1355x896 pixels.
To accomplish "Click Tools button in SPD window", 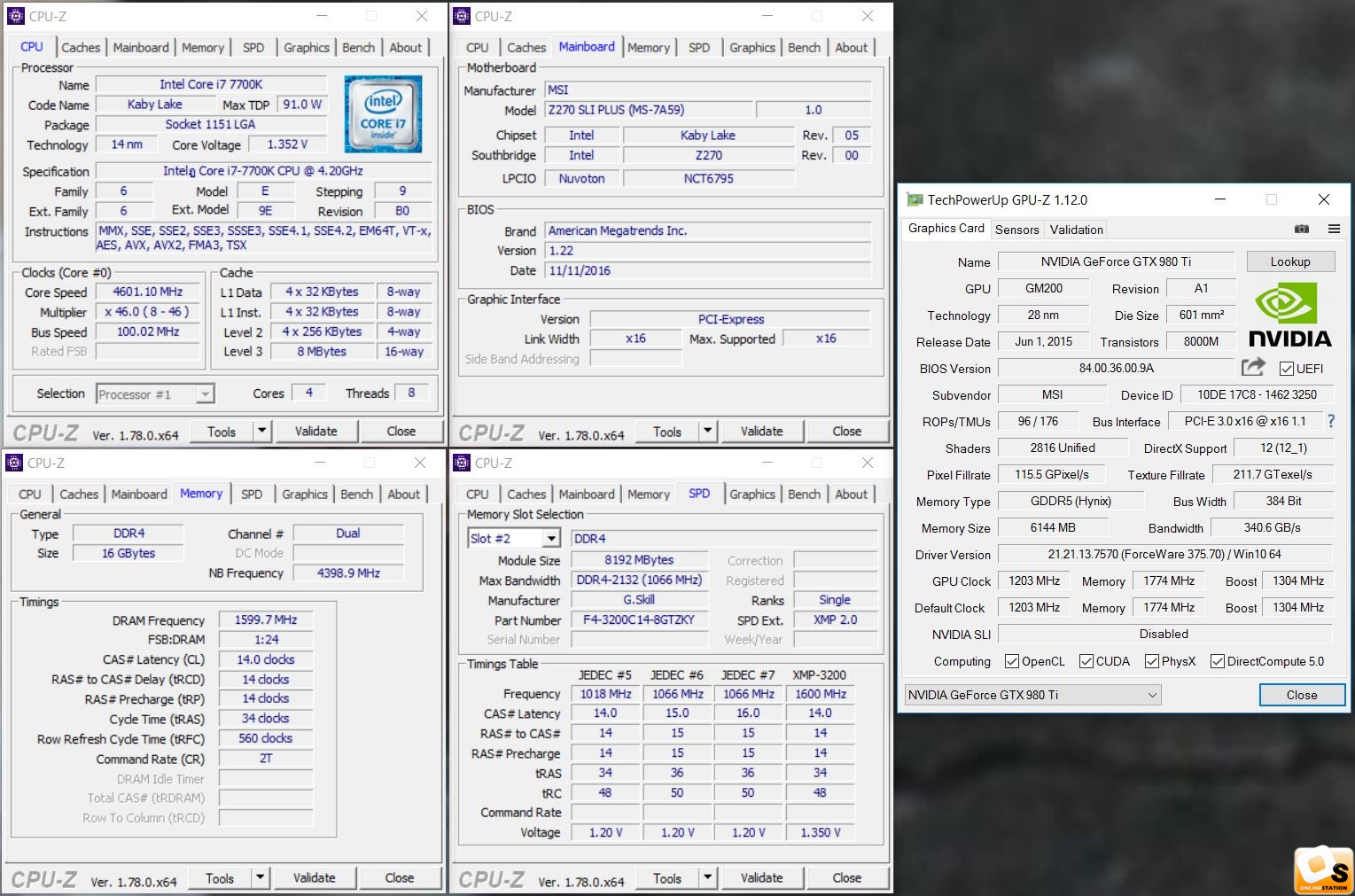I will [667, 878].
